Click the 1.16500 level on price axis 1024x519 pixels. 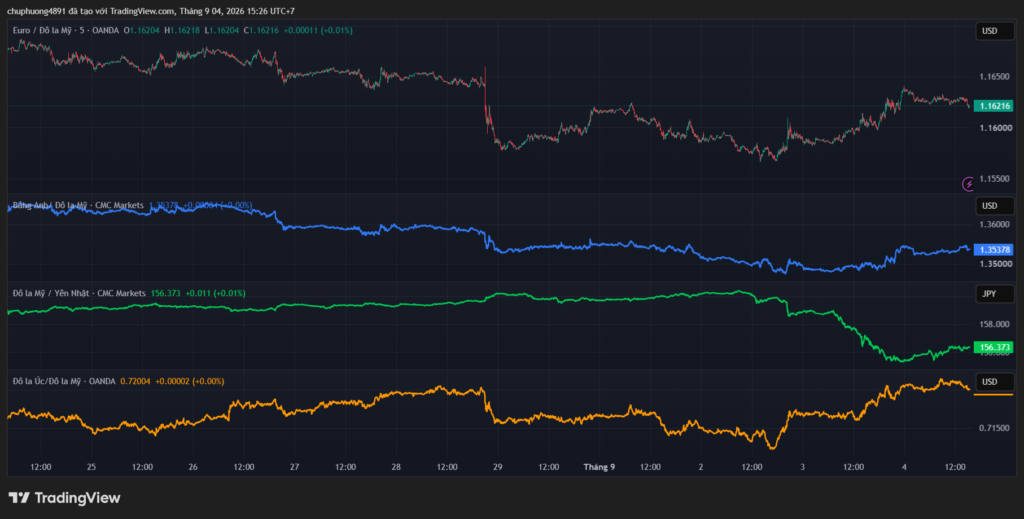point(995,77)
